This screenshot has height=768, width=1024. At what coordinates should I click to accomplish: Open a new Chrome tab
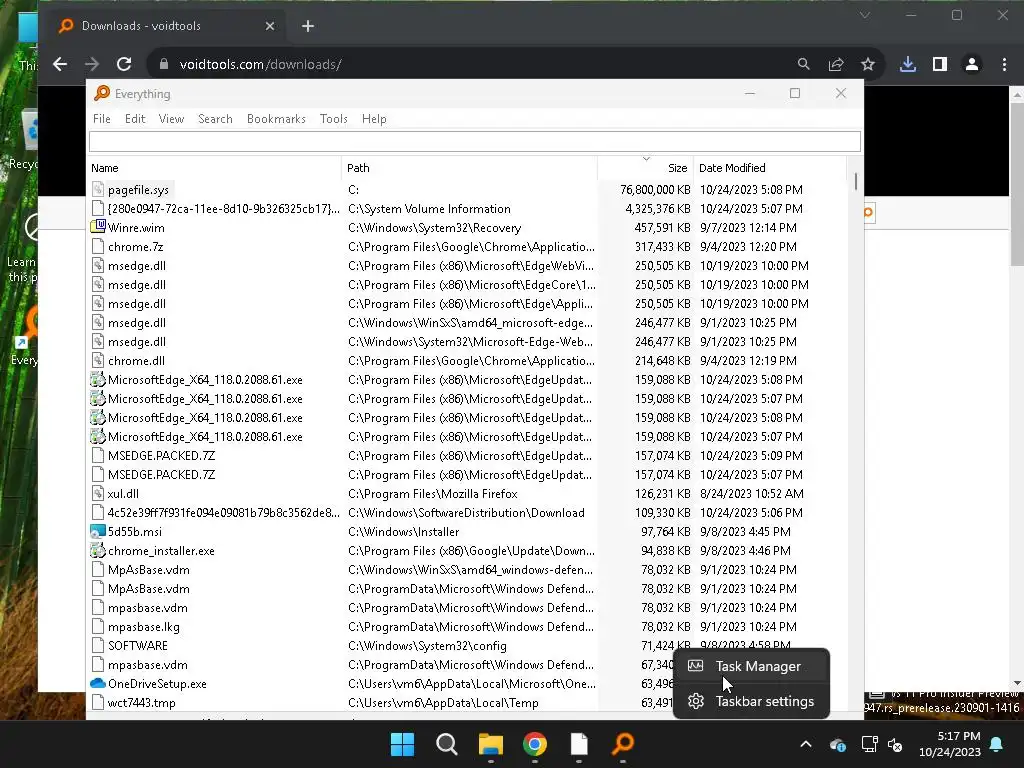[x=308, y=26]
